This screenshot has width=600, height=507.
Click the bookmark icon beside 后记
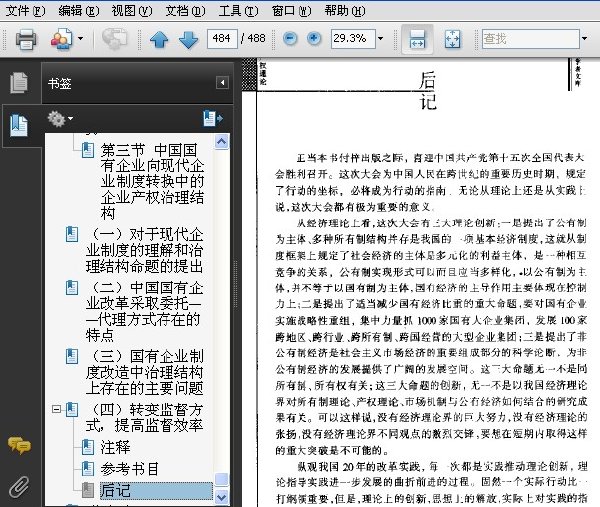click(88, 491)
